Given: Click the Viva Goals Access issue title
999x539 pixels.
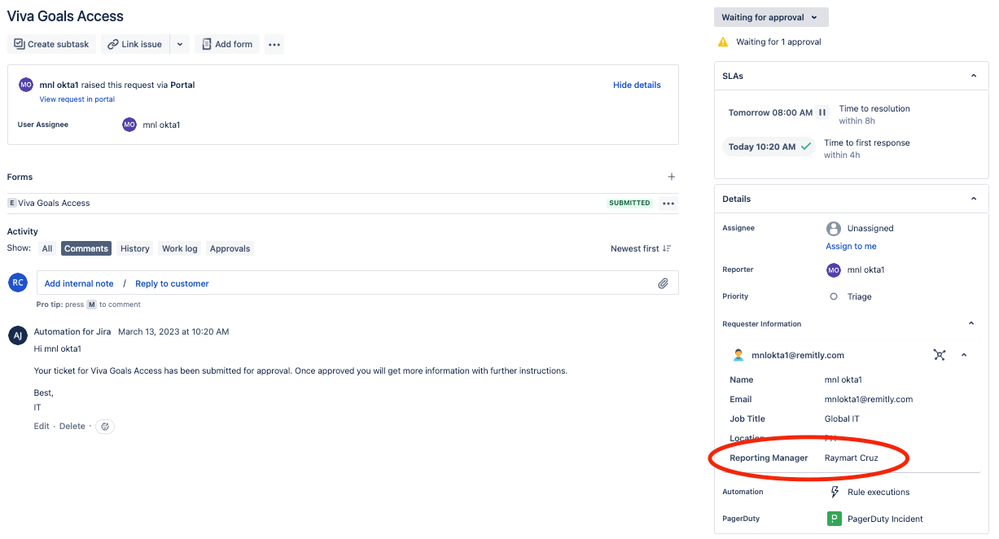Looking at the screenshot, I should [65, 16].
